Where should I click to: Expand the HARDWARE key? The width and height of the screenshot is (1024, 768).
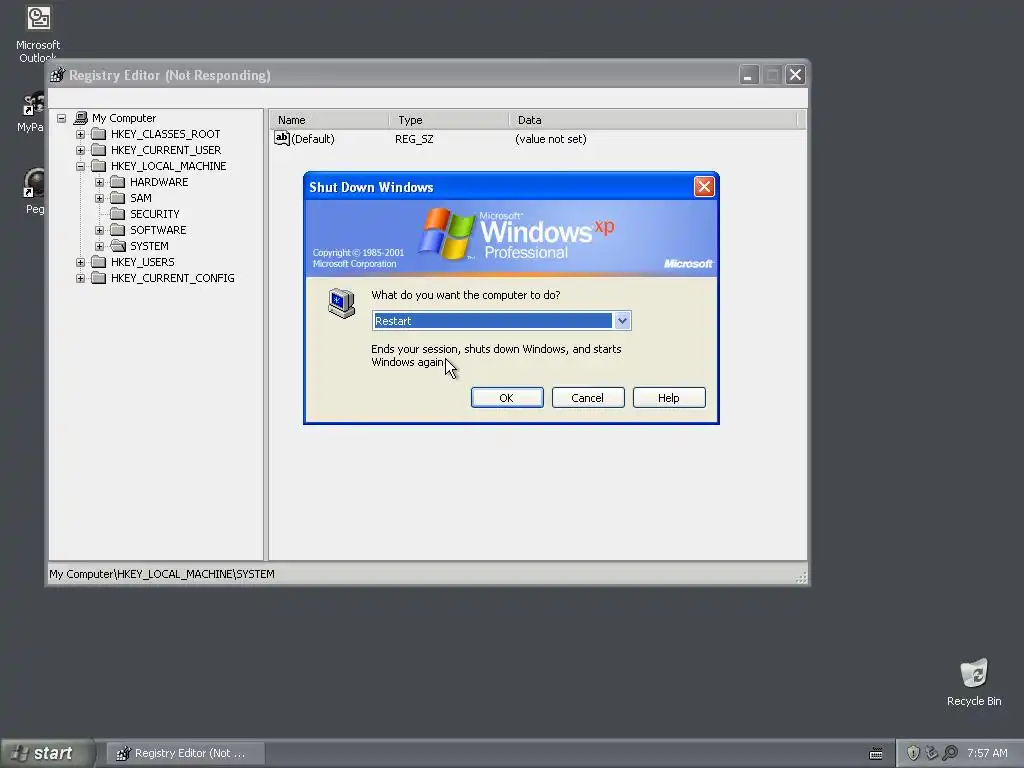click(99, 182)
